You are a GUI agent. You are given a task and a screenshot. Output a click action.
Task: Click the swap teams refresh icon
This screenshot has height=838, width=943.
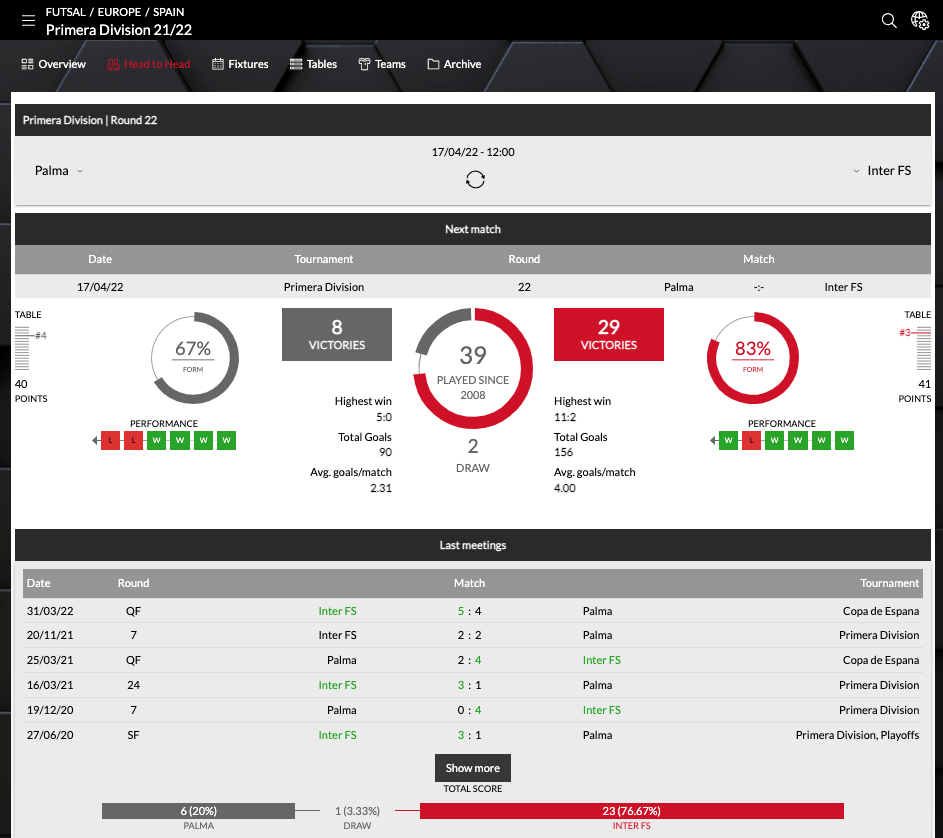475,179
